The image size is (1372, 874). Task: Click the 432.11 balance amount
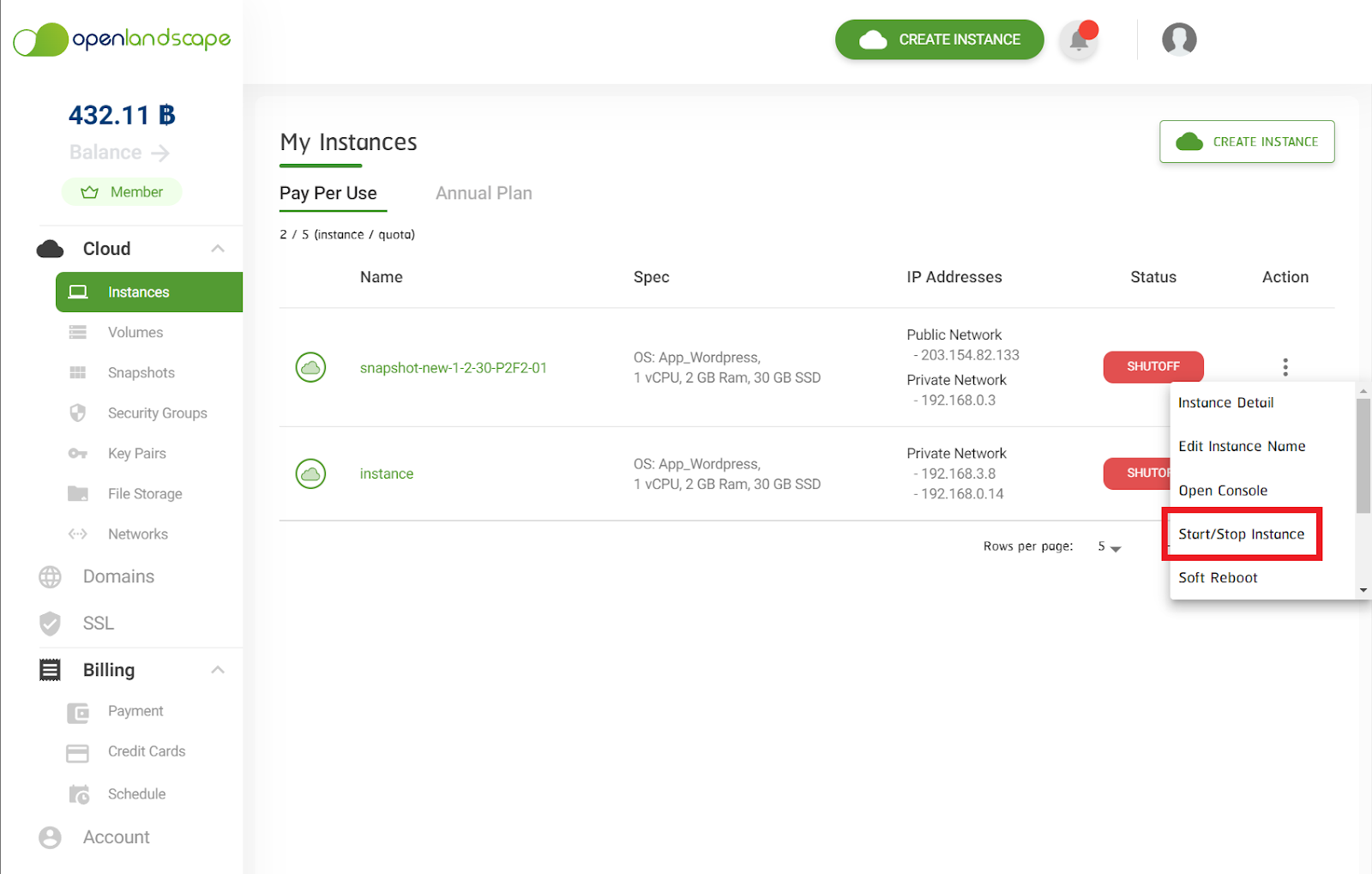pos(122,115)
